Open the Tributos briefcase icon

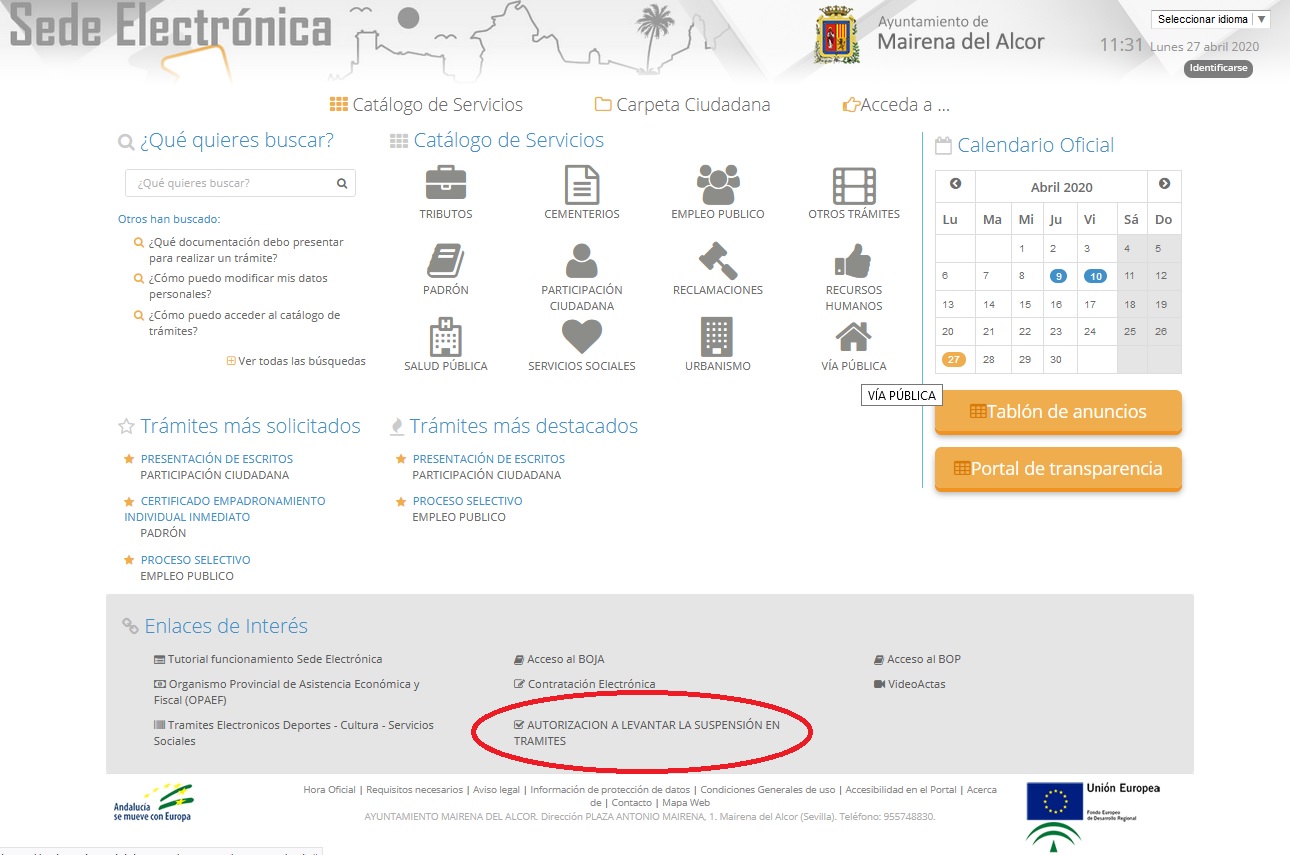click(446, 184)
